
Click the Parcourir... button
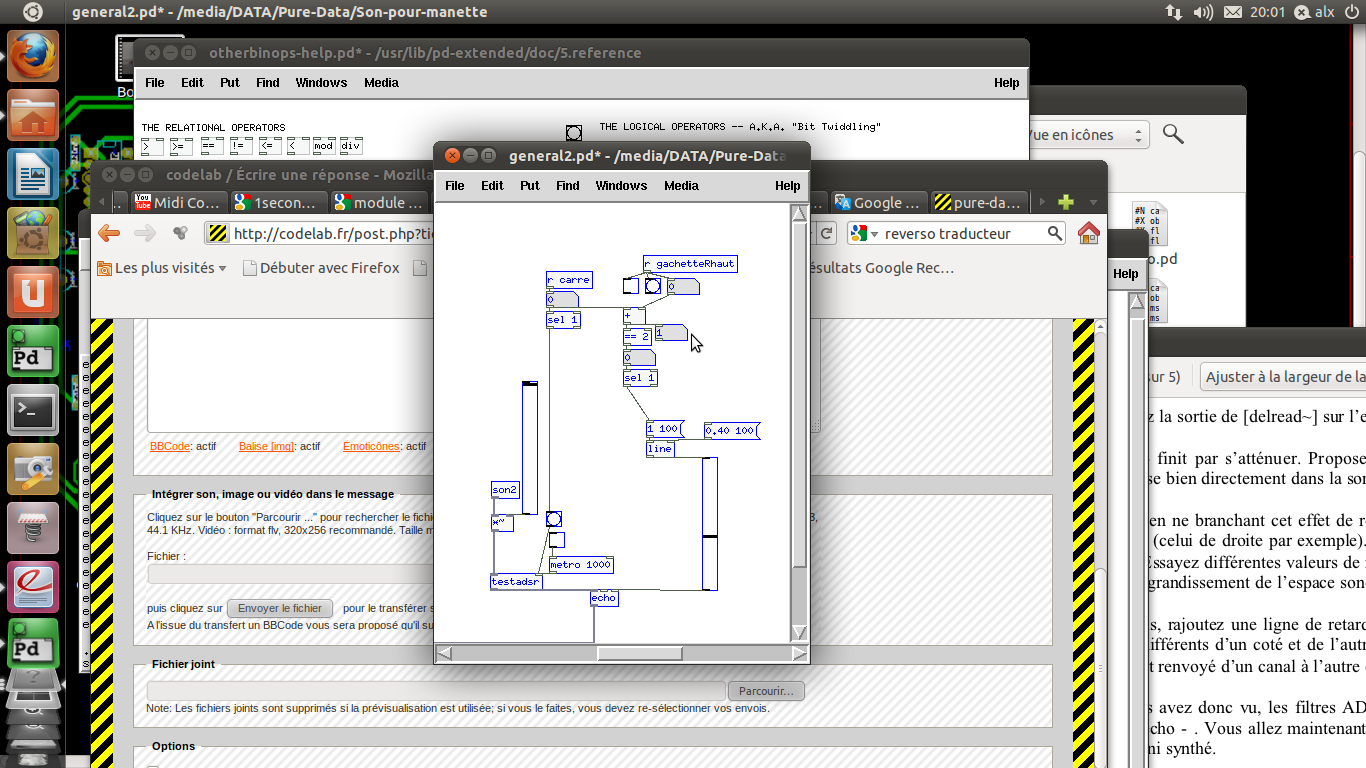point(766,691)
